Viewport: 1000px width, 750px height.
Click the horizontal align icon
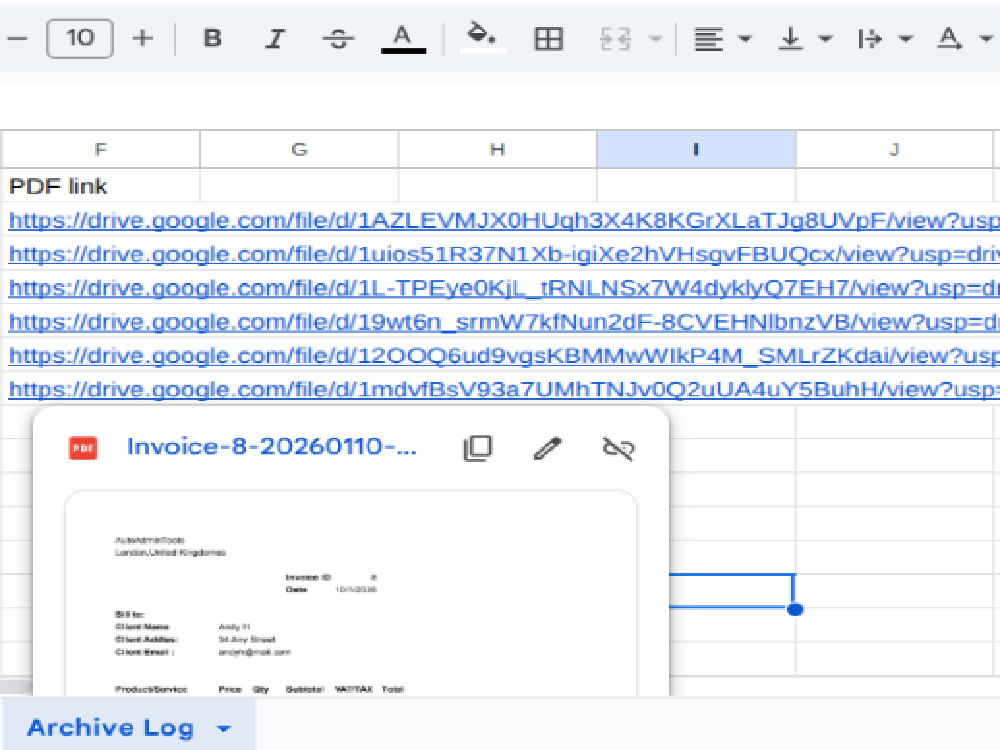pos(709,39)
